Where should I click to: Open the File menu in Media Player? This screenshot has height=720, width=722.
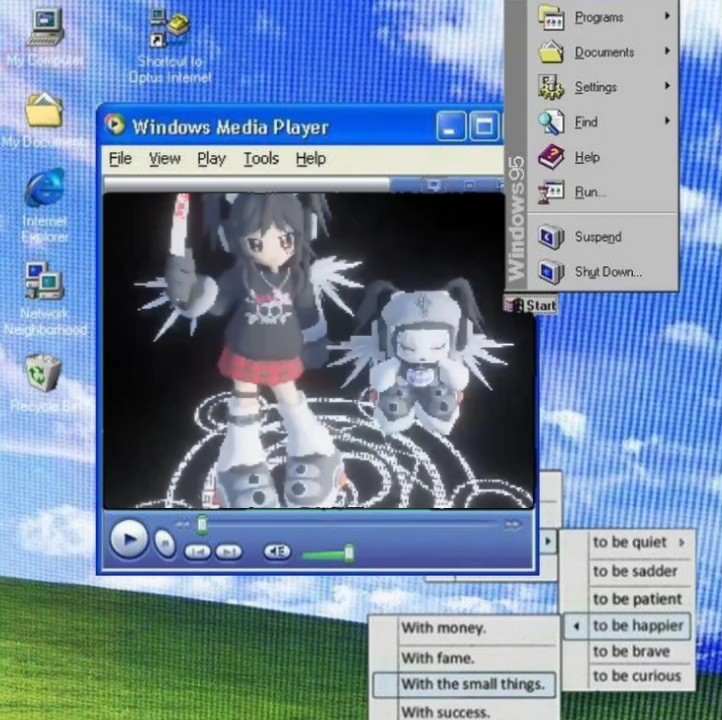(x=120, y=159)
